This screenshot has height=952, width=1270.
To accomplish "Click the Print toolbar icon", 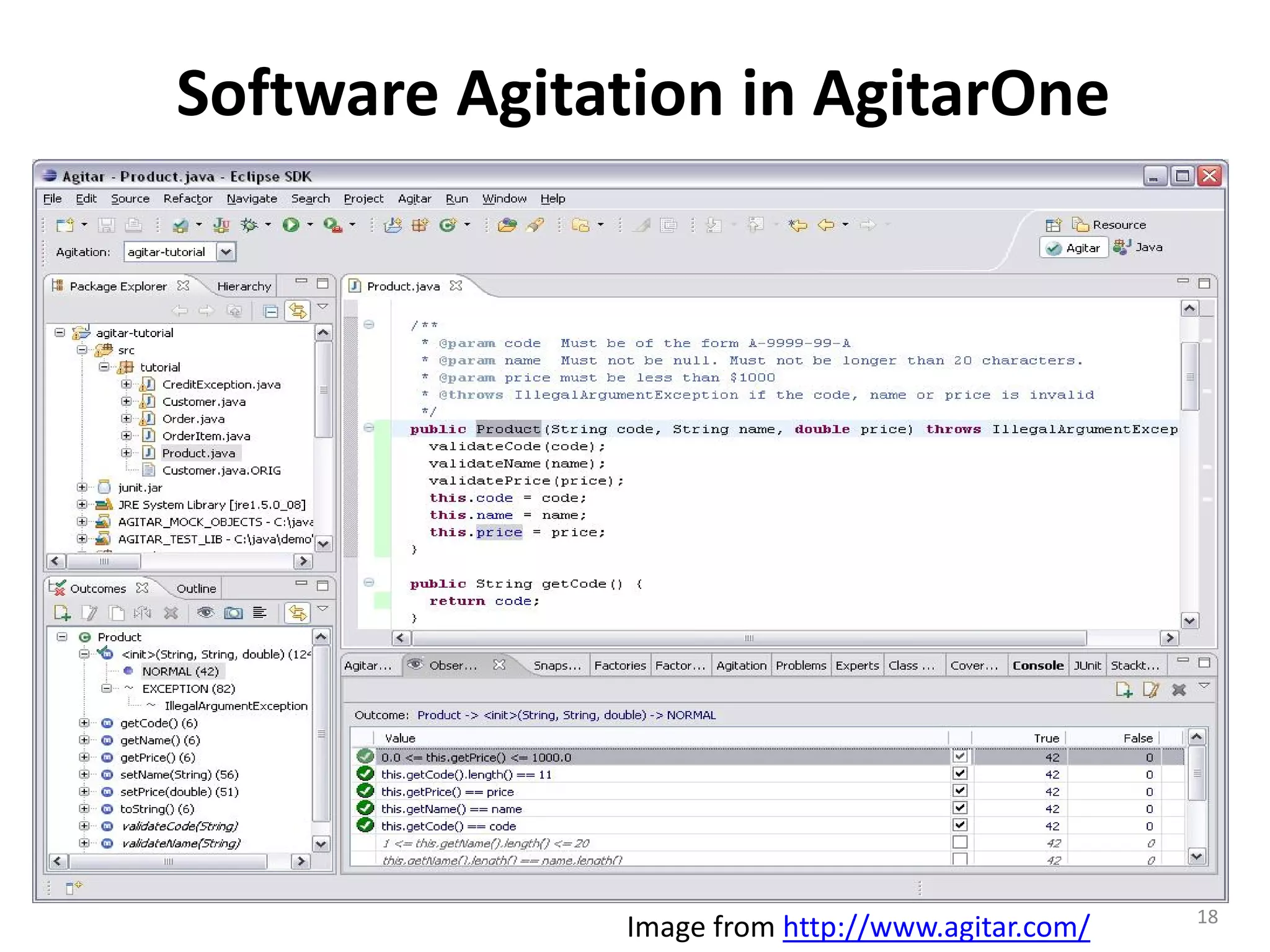I will pyautogui.click(x=133, y=225).
